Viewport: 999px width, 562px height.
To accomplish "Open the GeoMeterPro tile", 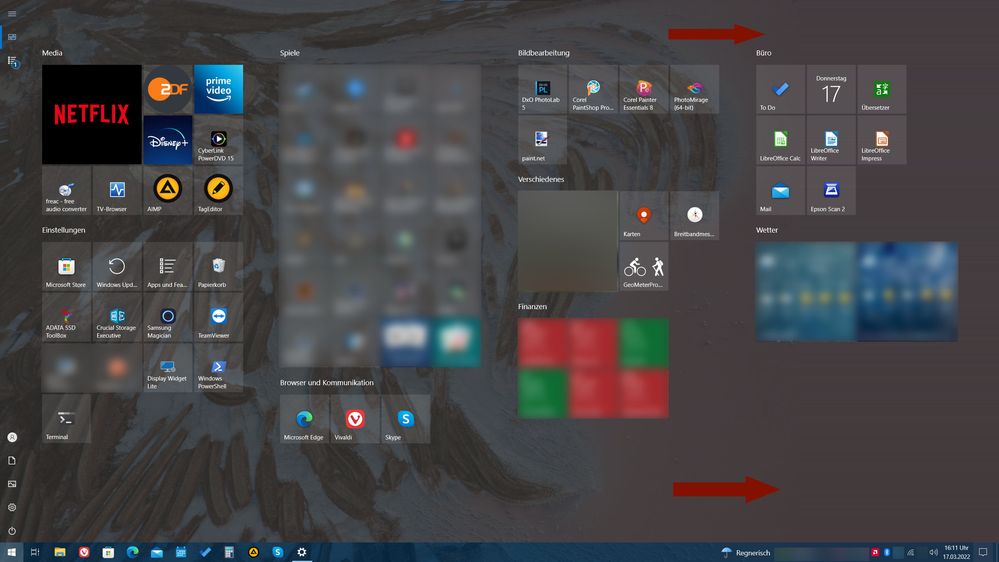I will click(x=643, y=266).
